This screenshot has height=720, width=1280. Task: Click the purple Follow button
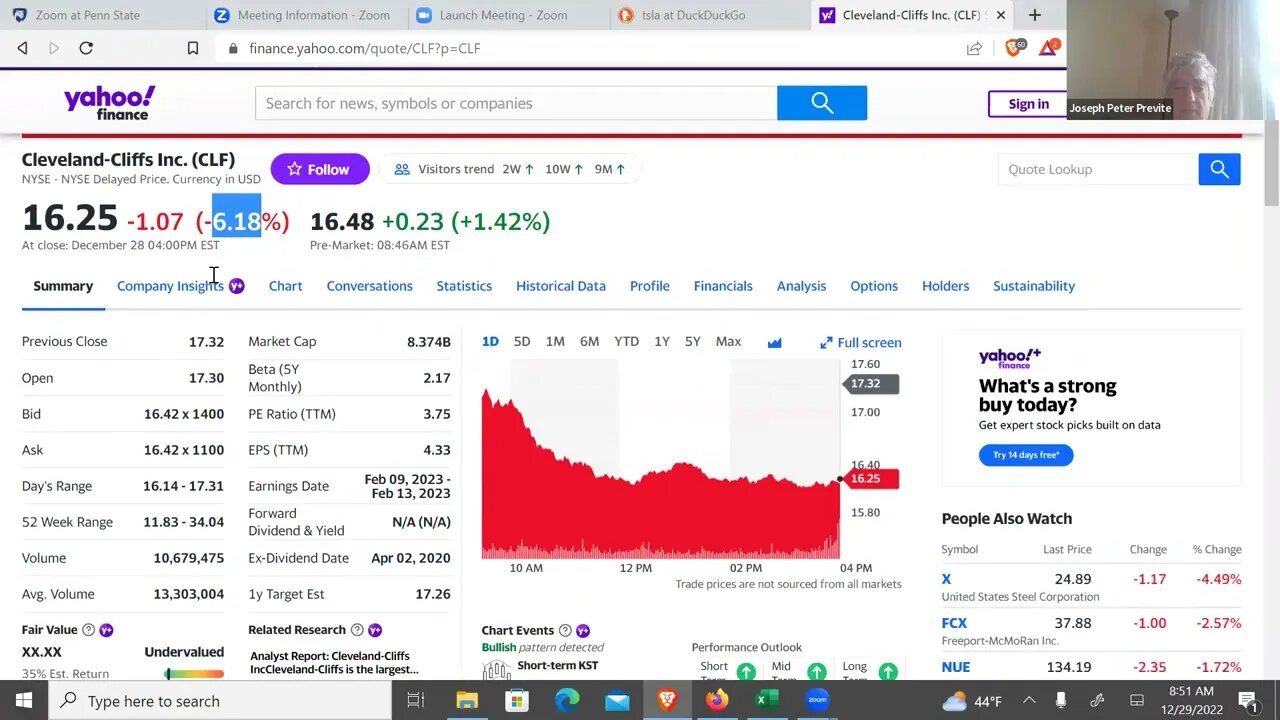(x=320, y=169)
